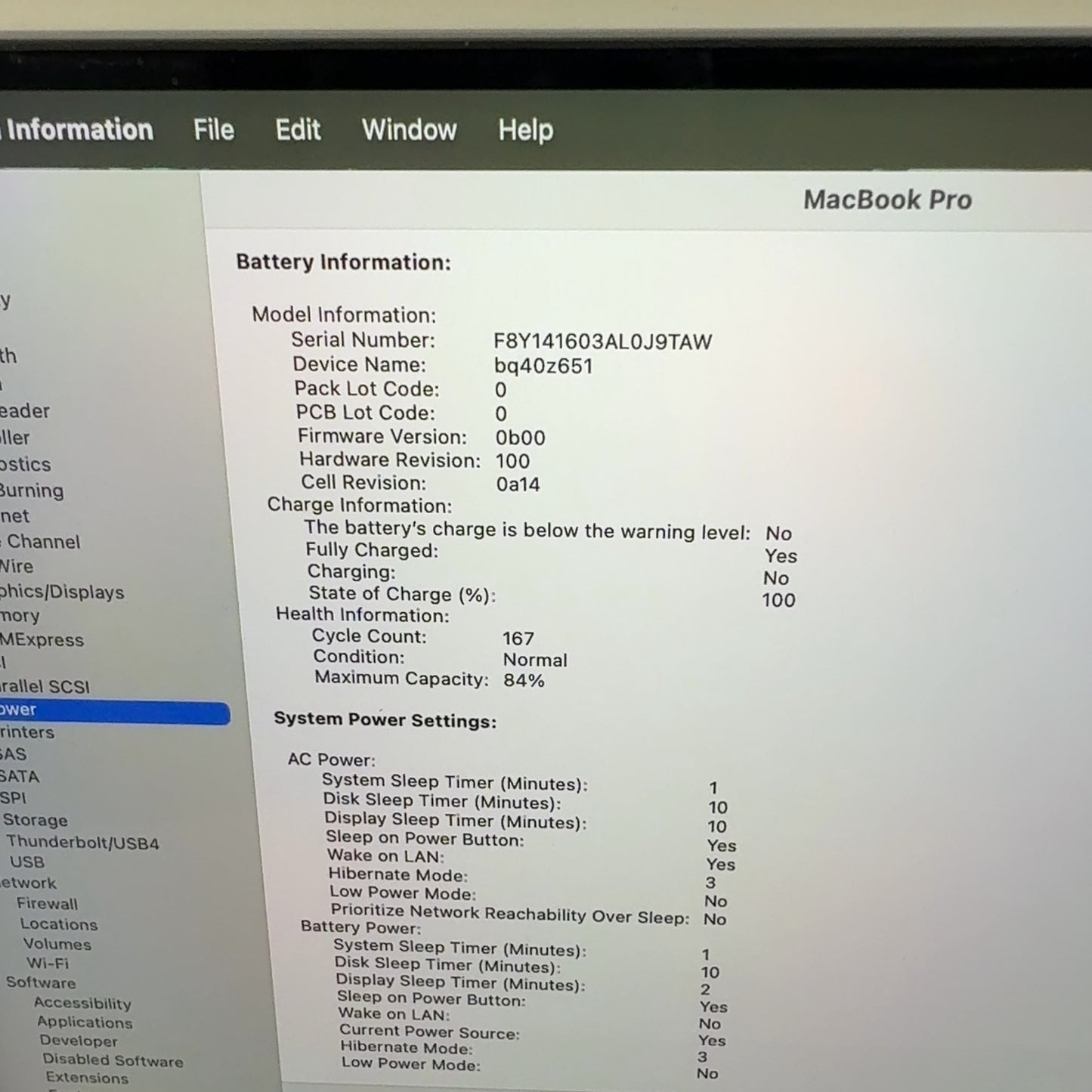Click the State of Charge (%) label
This screenshot has width=1092, height=1092.
click(x=402, y=594)
